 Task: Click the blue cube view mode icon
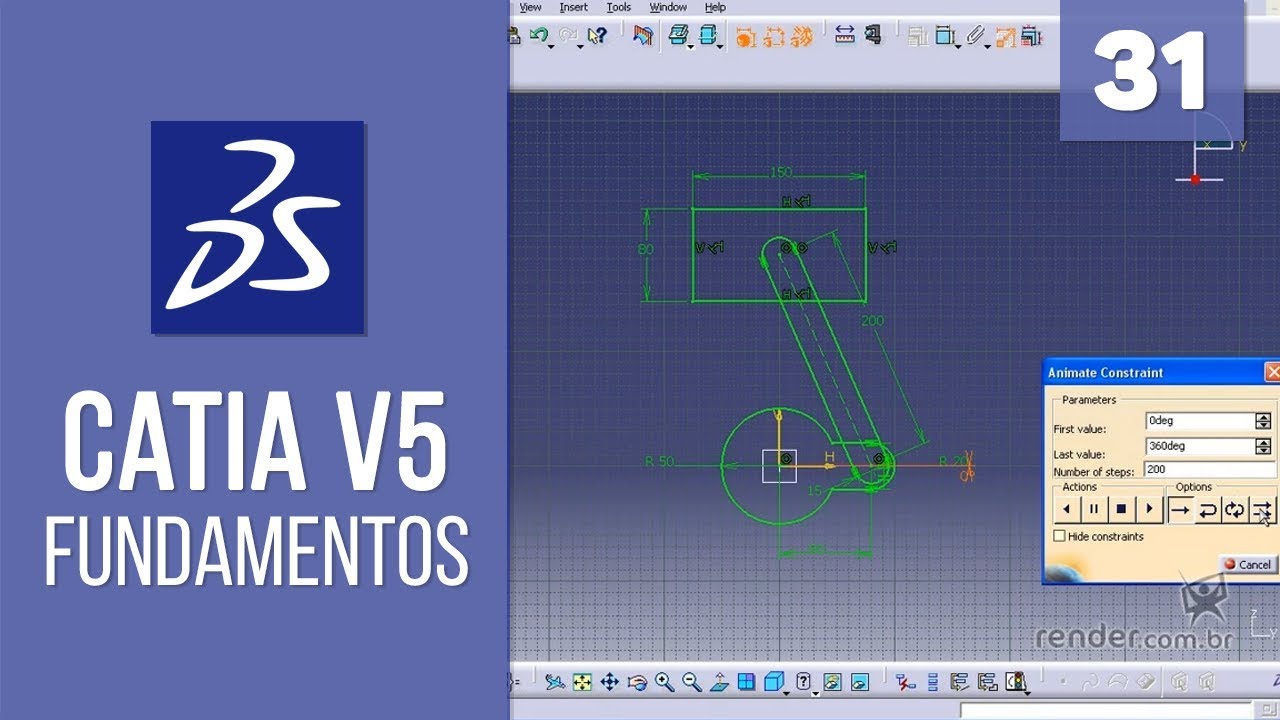773,682
